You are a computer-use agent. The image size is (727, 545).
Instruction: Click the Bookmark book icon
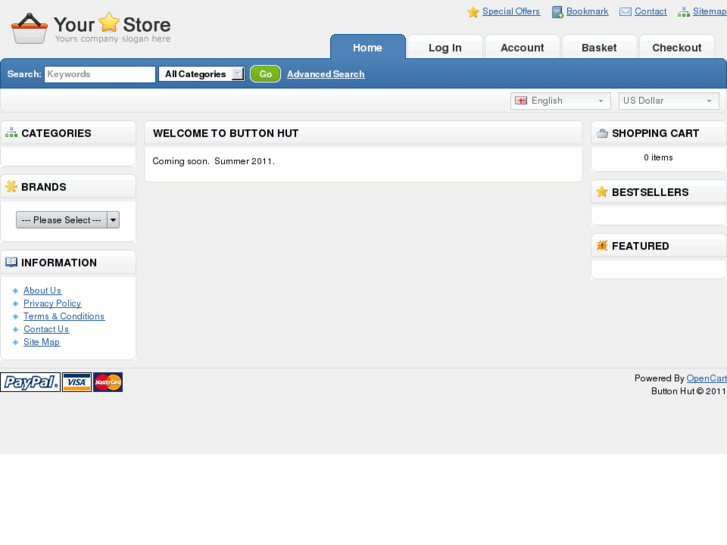click(x=557, y=12)
